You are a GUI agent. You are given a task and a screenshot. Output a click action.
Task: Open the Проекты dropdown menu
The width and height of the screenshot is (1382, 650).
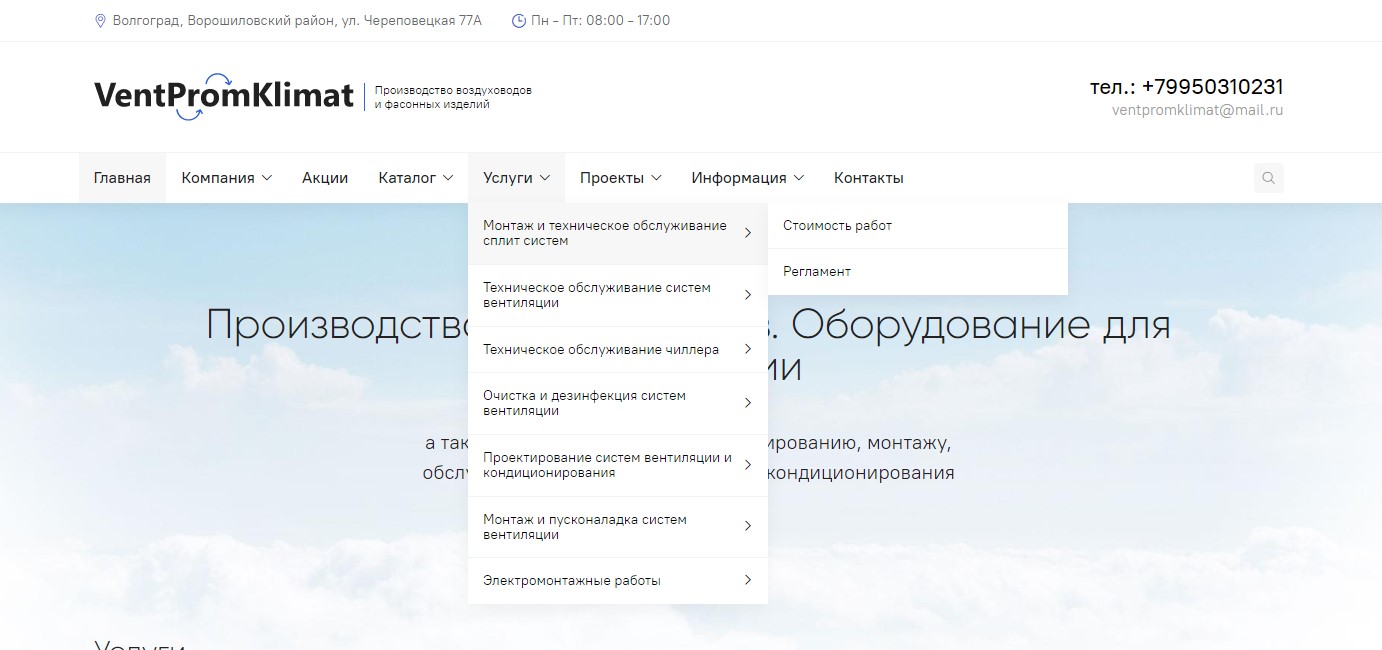620,178
